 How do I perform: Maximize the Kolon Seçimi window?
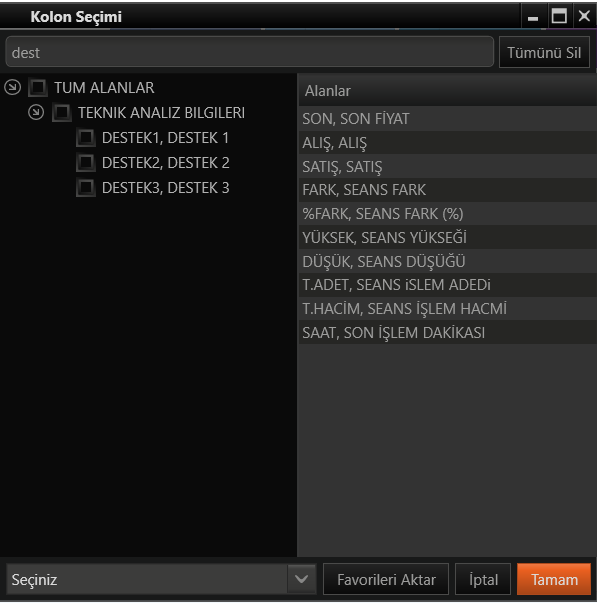[559, 16]
